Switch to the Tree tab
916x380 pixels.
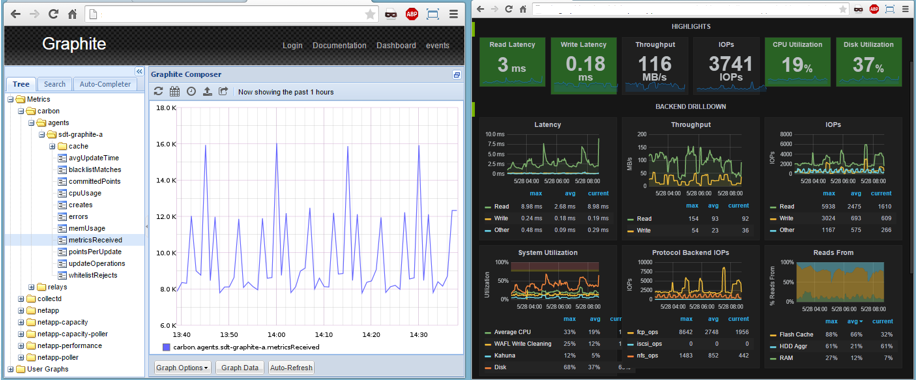[21, 84]
